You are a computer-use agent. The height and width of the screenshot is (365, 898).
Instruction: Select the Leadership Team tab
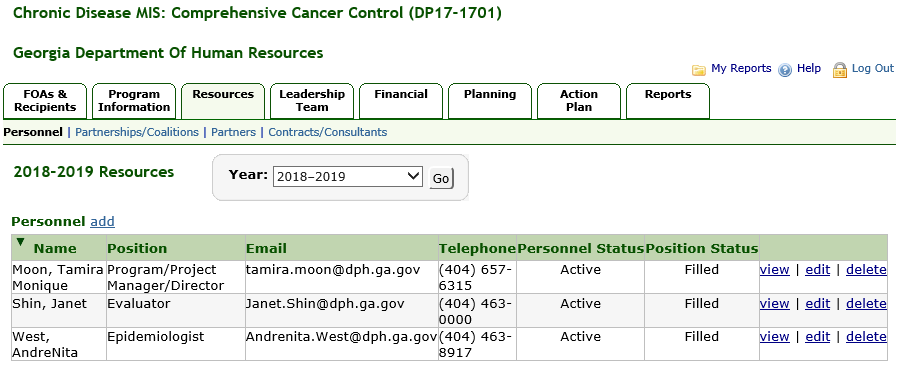pyautogui.click(x=312, y=101)
